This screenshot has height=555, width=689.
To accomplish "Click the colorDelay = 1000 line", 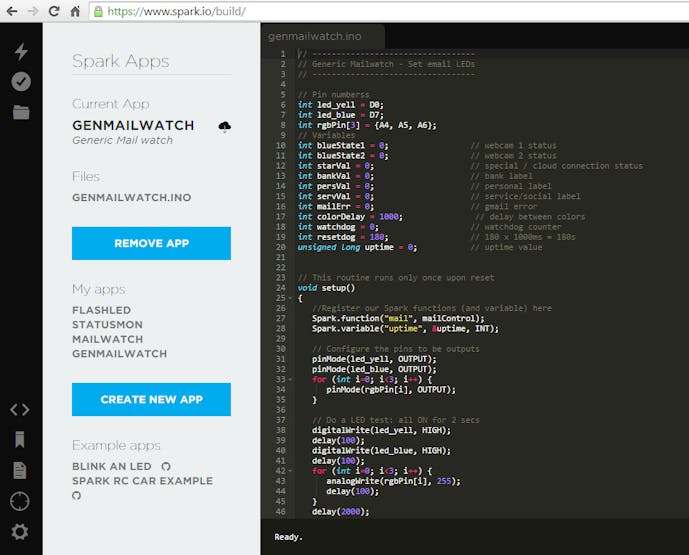I will click(x=350, y=217).
